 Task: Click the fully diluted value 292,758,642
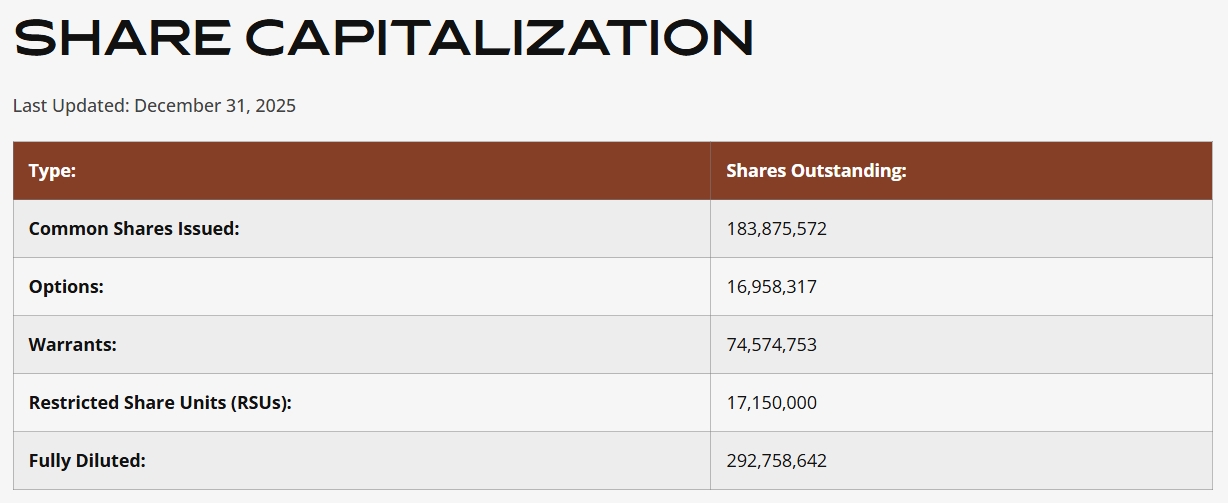click(x=776, y=461)
